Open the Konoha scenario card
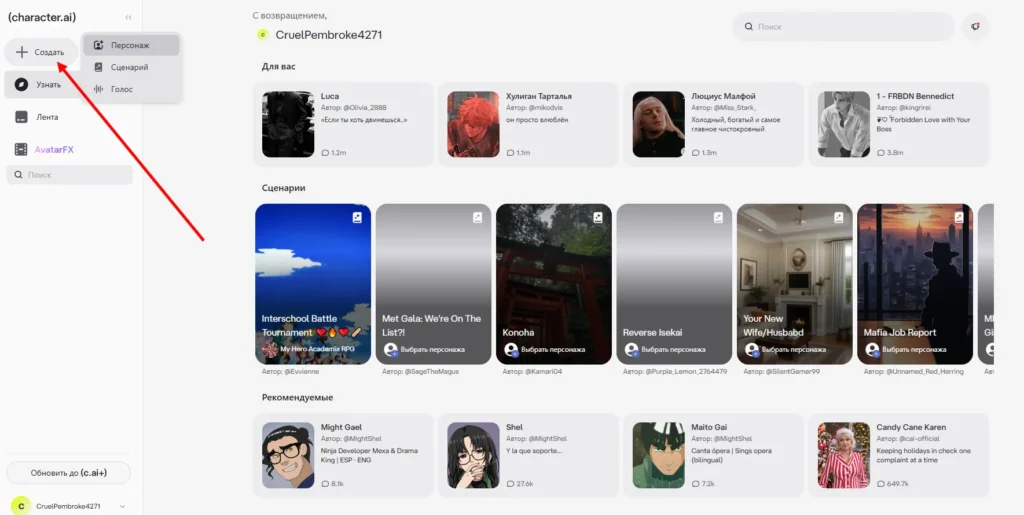Image resolution: width=1024 pixels, height=515 pixels. (554, 284)
